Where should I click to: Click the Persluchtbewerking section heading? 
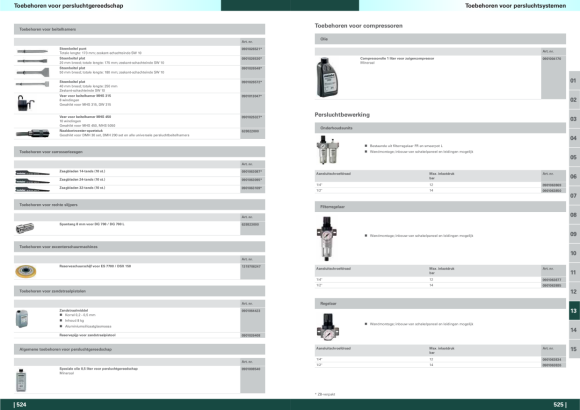tap(342, 115)
